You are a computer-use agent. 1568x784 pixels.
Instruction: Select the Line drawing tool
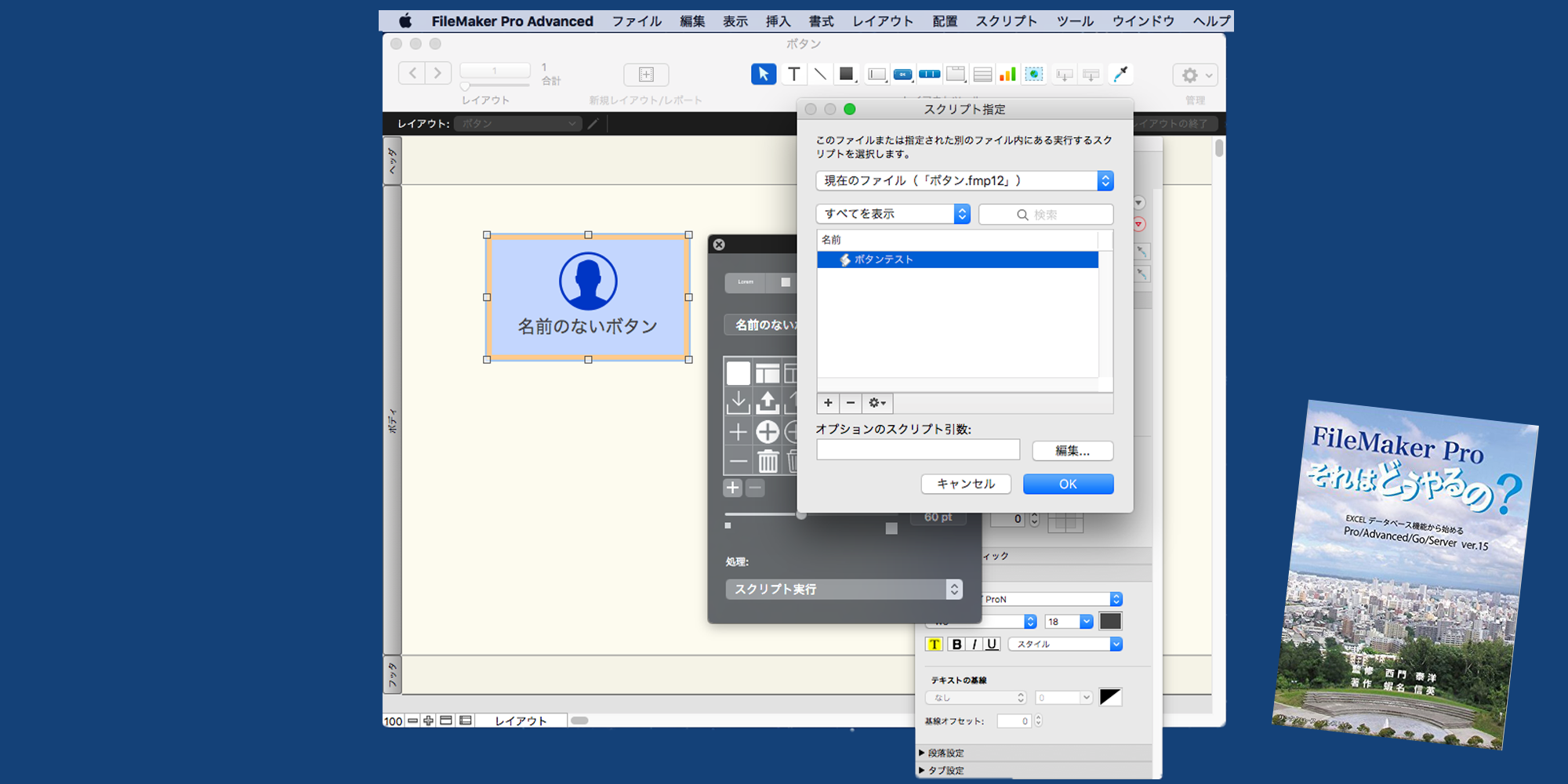[819, 74]
